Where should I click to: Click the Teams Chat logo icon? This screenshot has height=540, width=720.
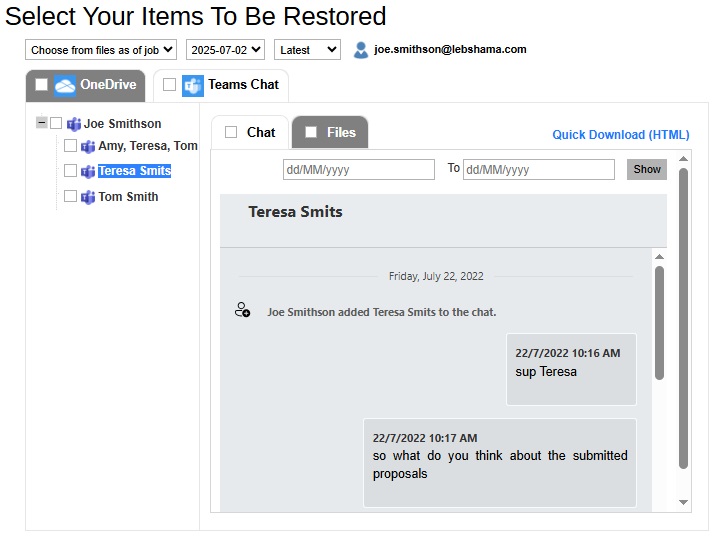pyautogui.click(x=193, y=85)
